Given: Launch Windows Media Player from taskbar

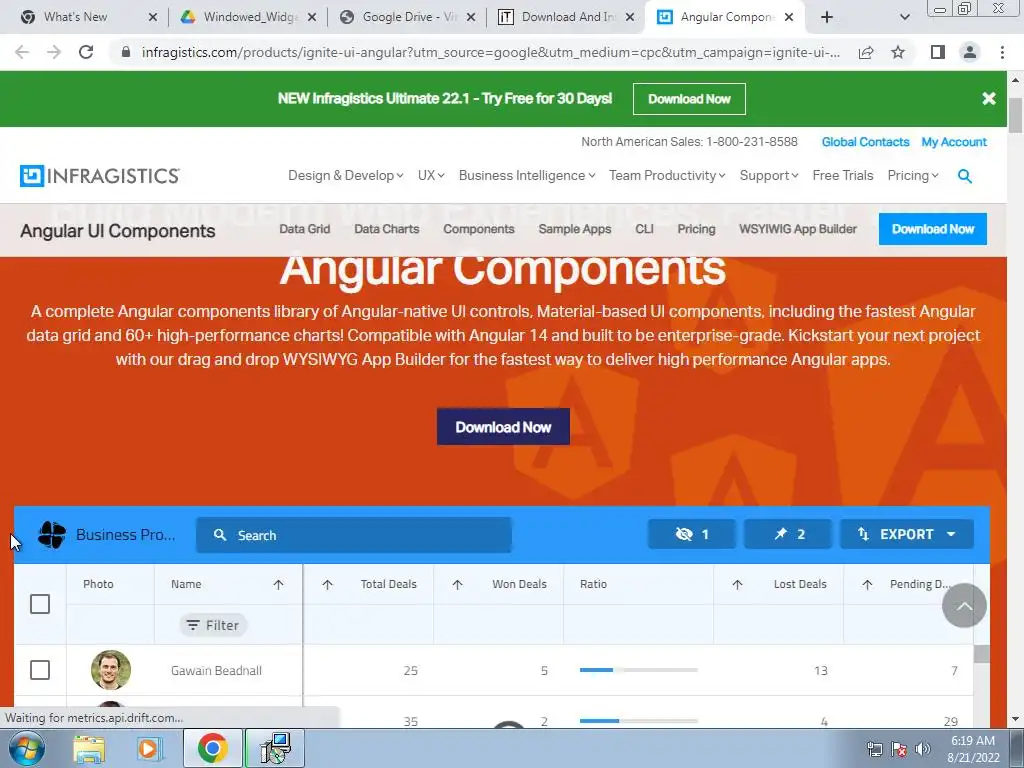Looking at the screenshot, I should [148, 748].
